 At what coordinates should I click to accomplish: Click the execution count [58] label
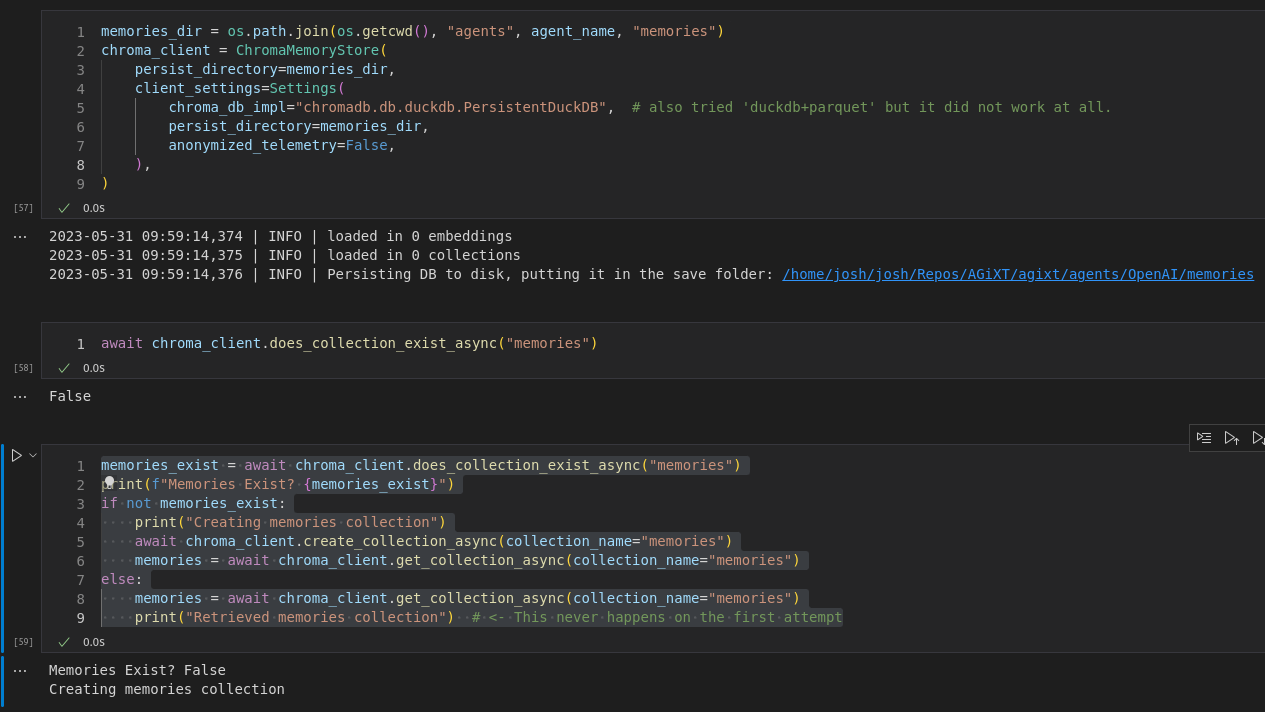tap(22, 368)
